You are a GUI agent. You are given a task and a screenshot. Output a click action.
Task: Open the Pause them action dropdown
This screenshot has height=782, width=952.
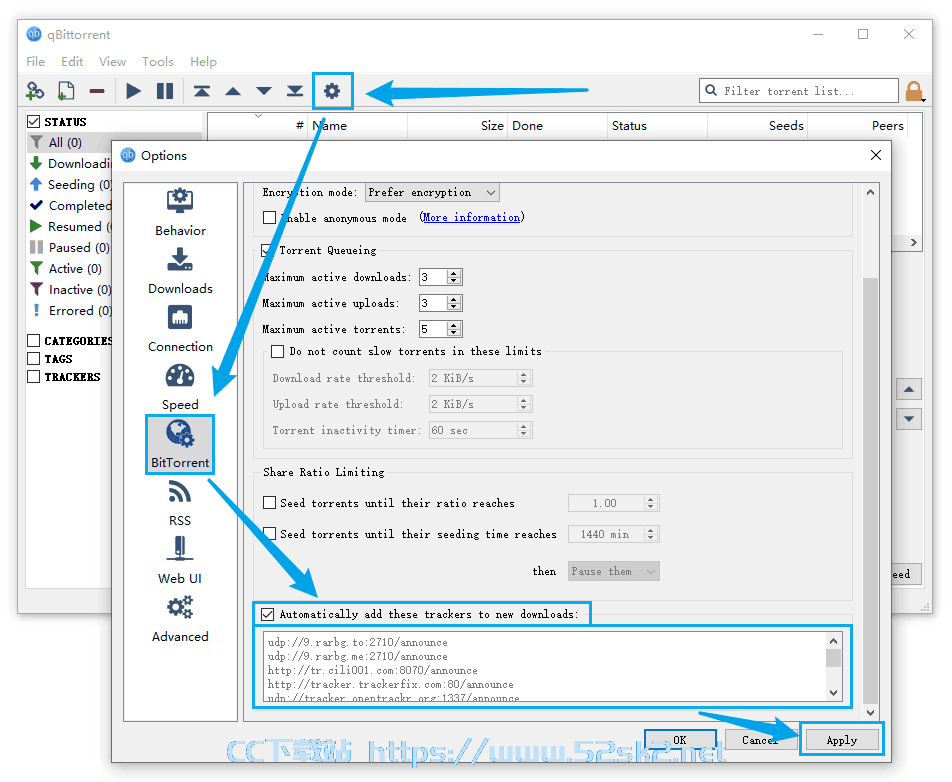click(614, 571)
